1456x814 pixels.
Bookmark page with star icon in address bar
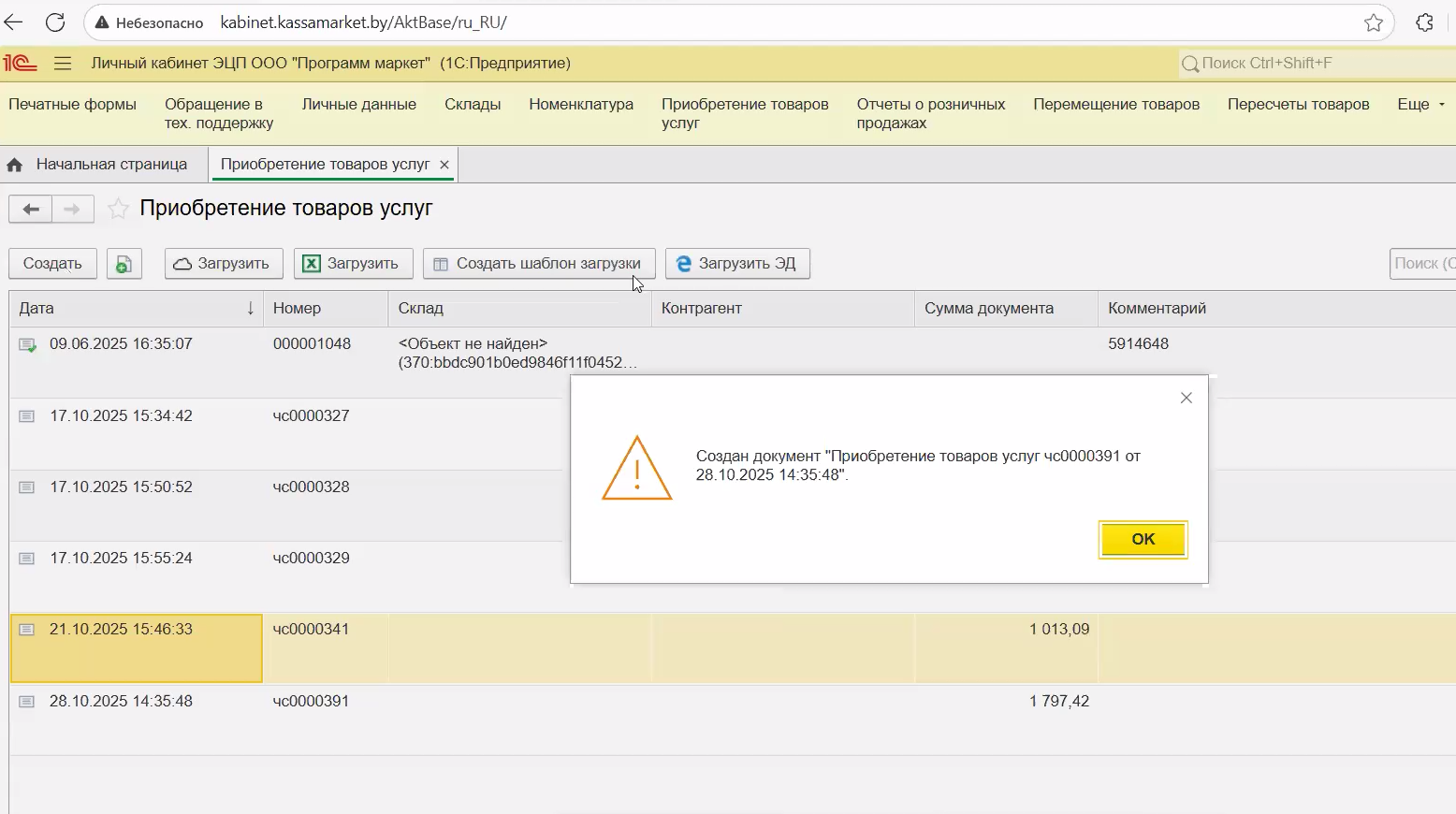pyautogui.click(x=1373, y=22)
